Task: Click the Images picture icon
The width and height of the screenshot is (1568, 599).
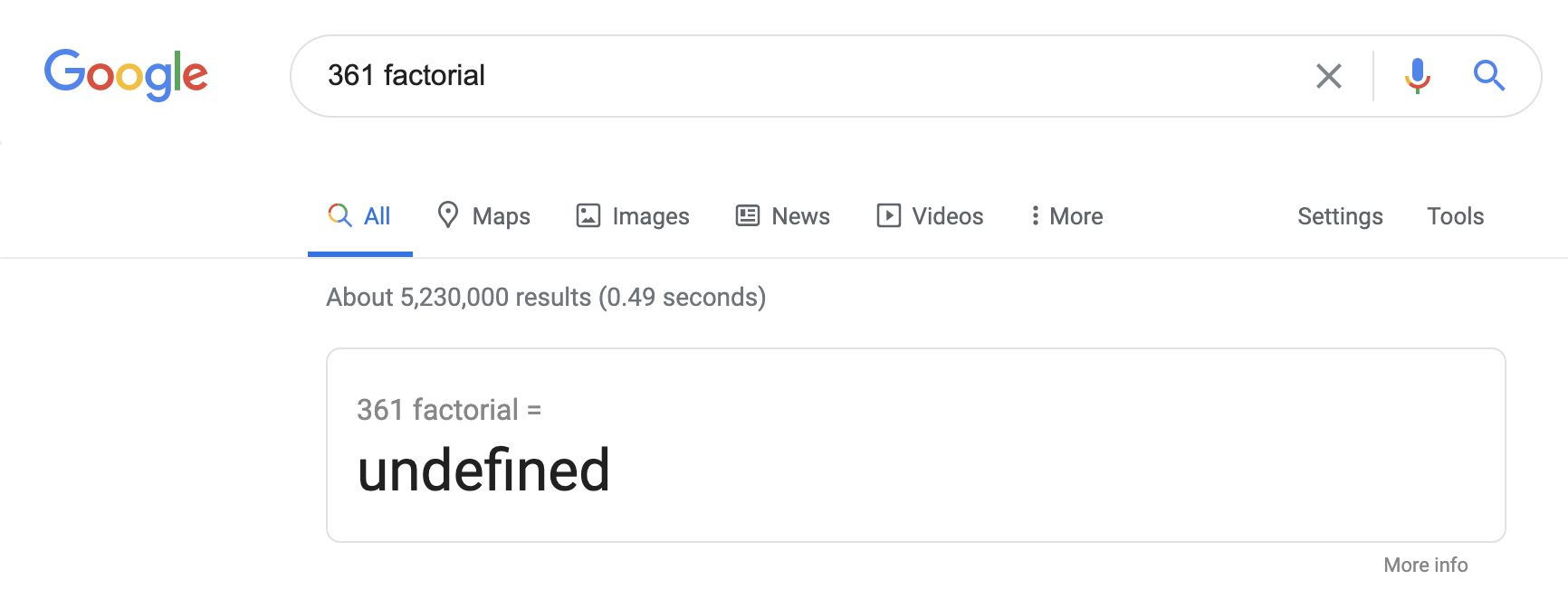Action: click(588, 215)
